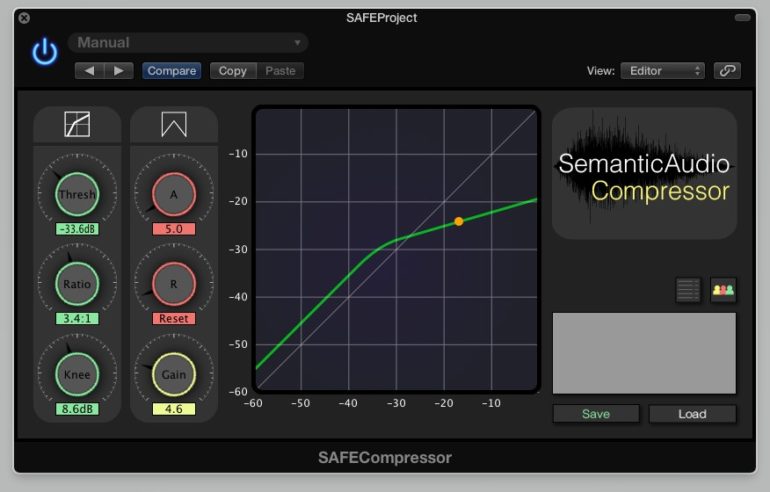Go to the next preset arrow
Viewport: 770px width, 492px height.
coord(119,71)
